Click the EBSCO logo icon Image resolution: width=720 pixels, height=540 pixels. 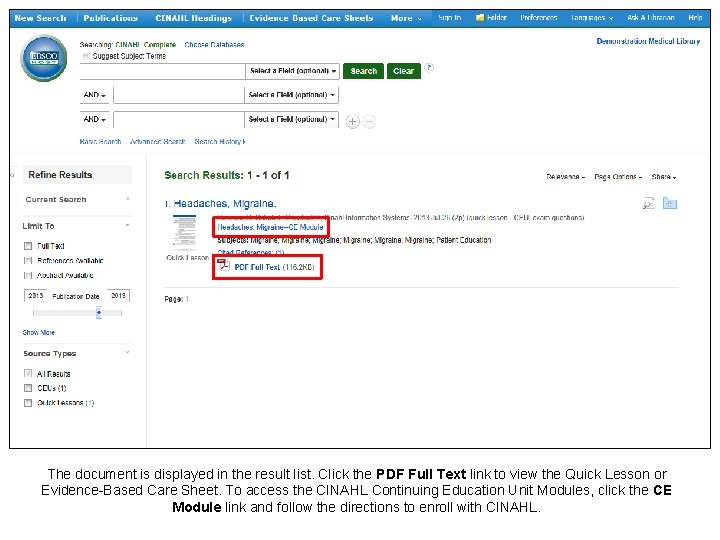(44, 58)
